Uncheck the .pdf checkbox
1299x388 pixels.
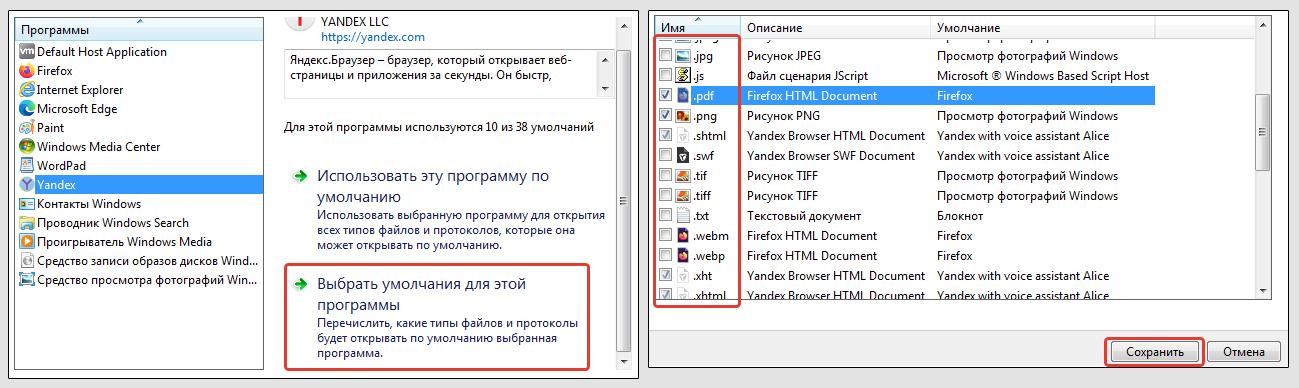[665, 96]
